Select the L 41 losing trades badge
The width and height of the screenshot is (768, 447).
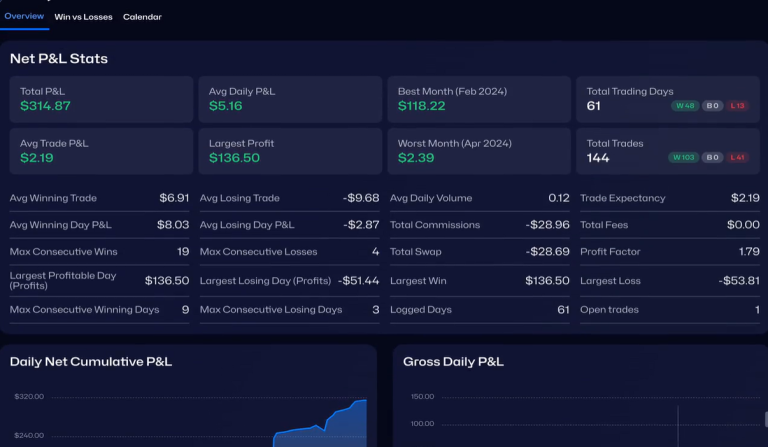point(736,157)
